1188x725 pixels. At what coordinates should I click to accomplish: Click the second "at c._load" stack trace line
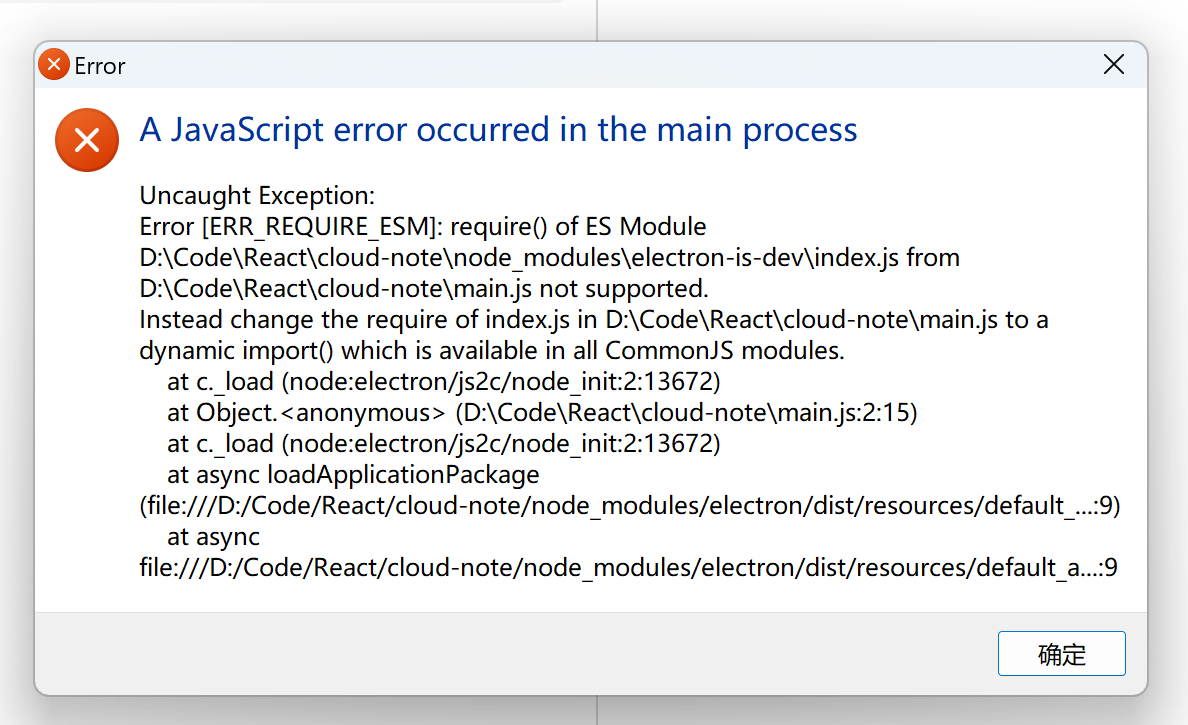pyautogui.click(x=443, y=444)
